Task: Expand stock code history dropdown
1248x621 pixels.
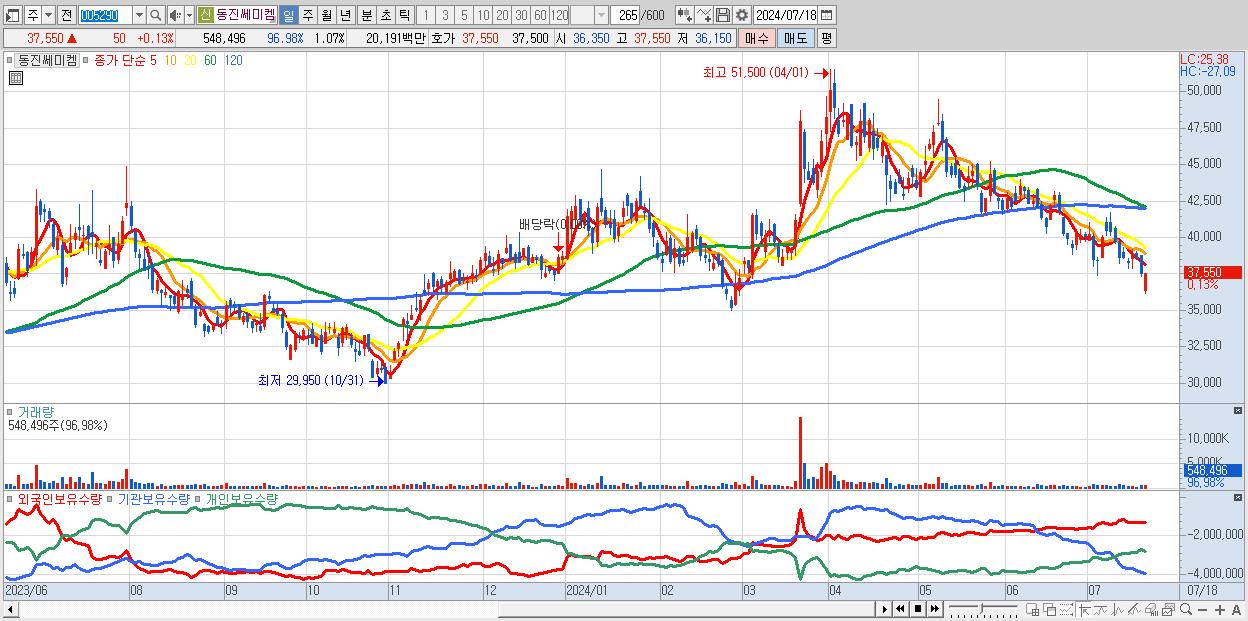Action: (x=138, y=15)
